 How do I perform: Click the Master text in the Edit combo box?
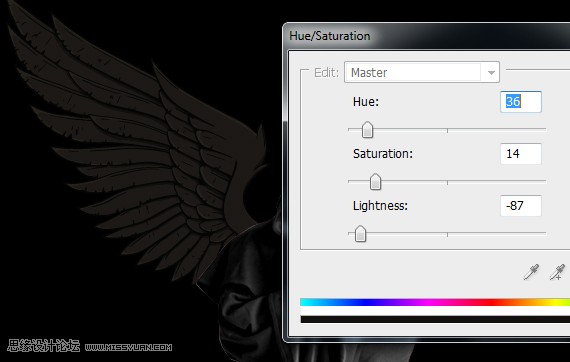click(369, 73)
